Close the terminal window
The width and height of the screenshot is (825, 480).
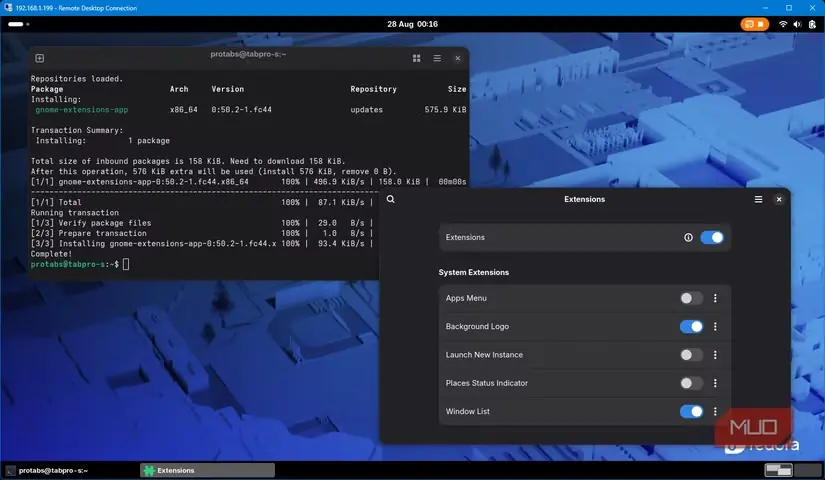(458, 58)
